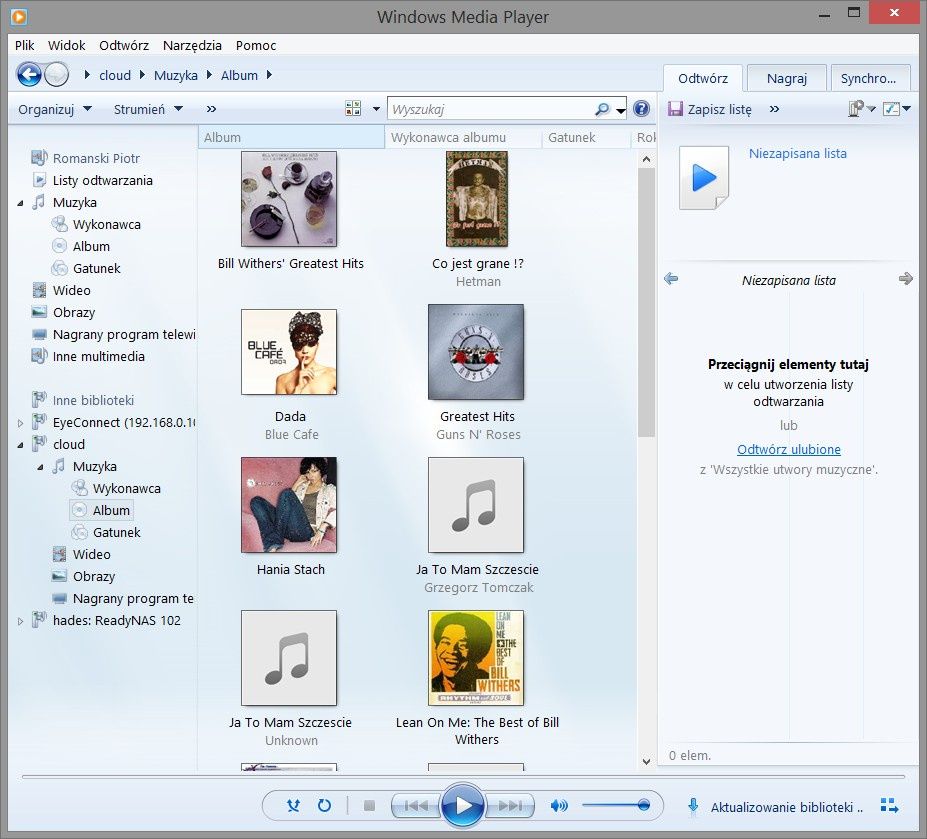Open the Plik menu
Image resolution: width=927 pixels, height=839 pixels.
pyautogui.click(x=25, y=46)
